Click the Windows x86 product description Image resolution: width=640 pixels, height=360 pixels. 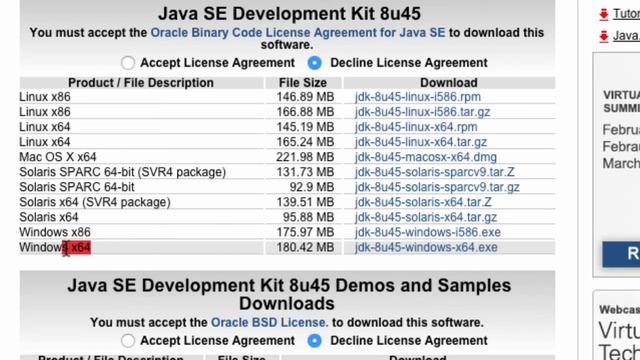point(55,232)
